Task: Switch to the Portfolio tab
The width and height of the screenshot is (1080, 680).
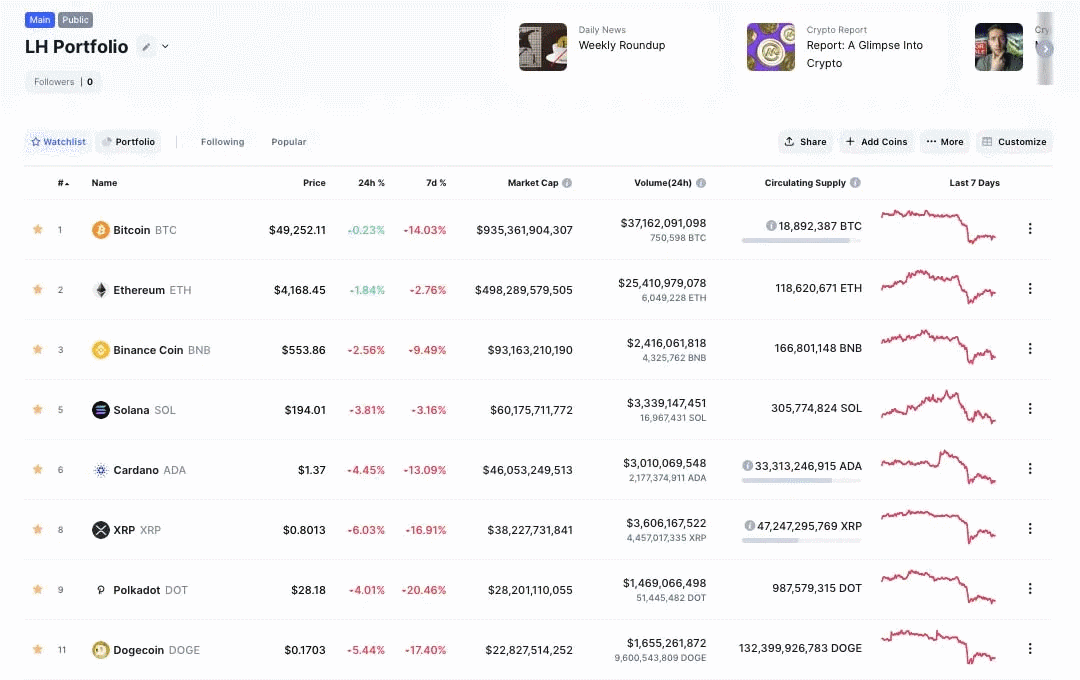Action: 128,142
